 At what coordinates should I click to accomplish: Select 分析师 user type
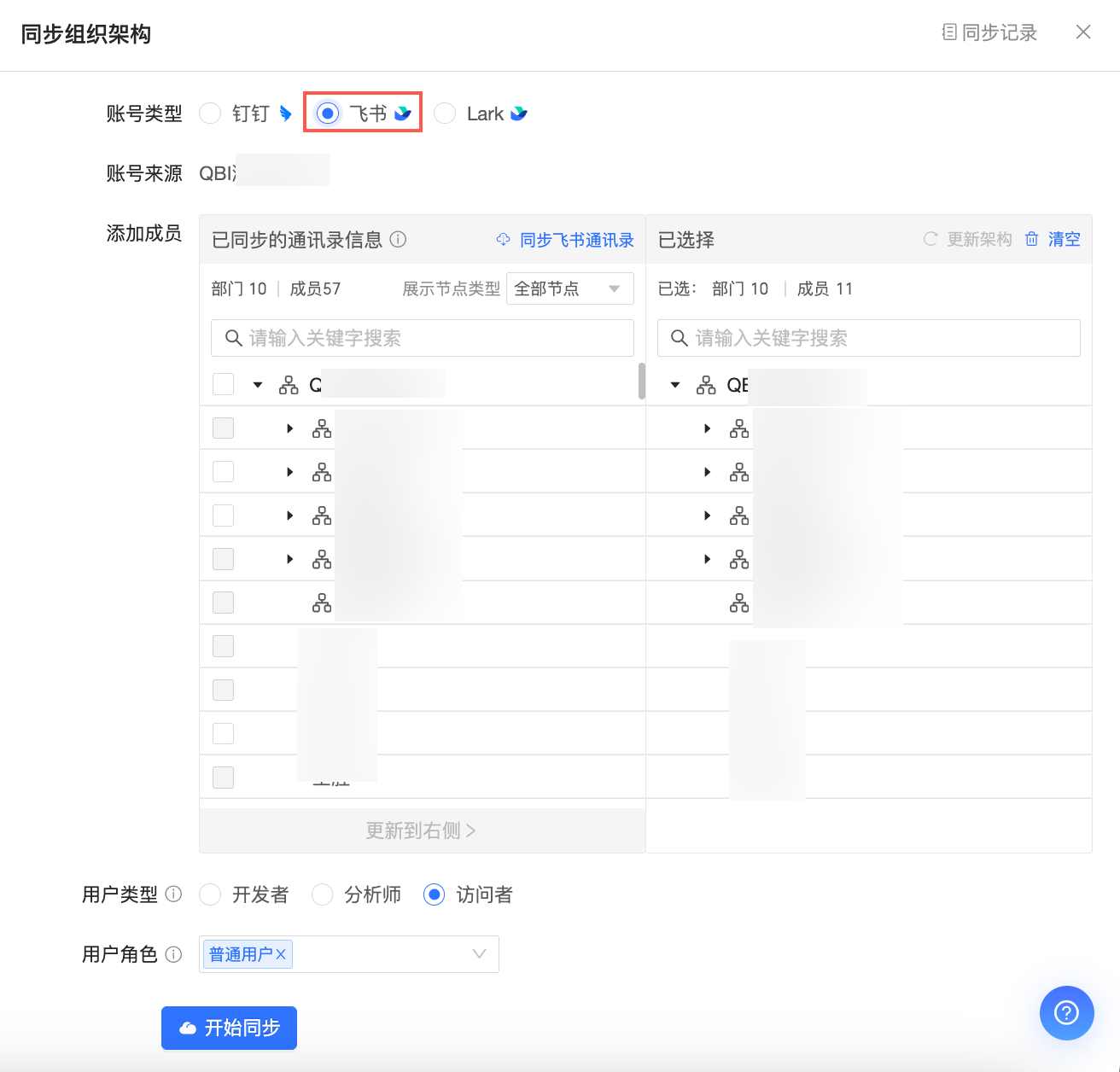[322, 894]
